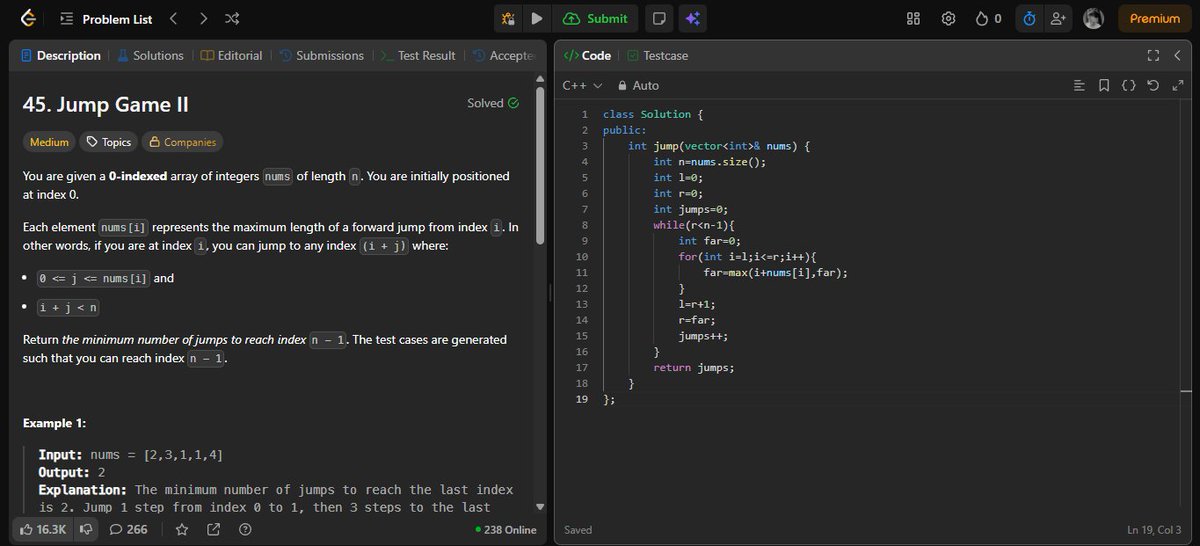
Task: Like the problem thumbs-up 16.3K
Action: pyautogui.click(x=43, y=529)
